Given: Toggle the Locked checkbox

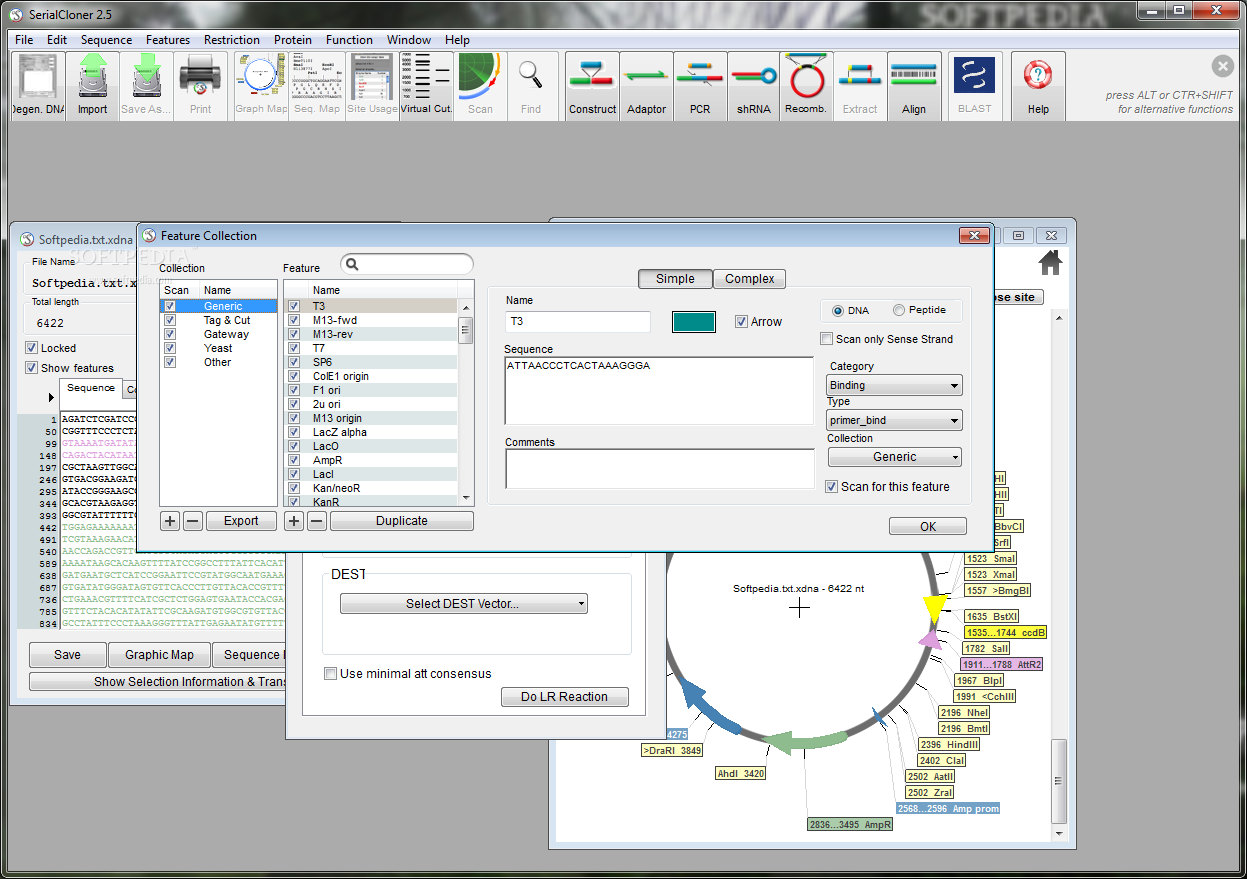Looking at the screenshot, I should pyautogui.click(x=32, y=348).
